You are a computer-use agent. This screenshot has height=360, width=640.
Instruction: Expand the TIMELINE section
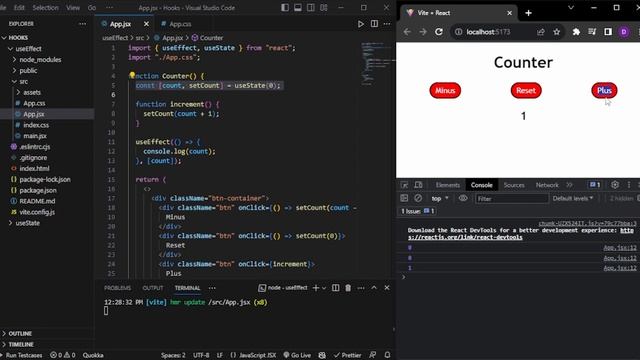pos(21,344)
